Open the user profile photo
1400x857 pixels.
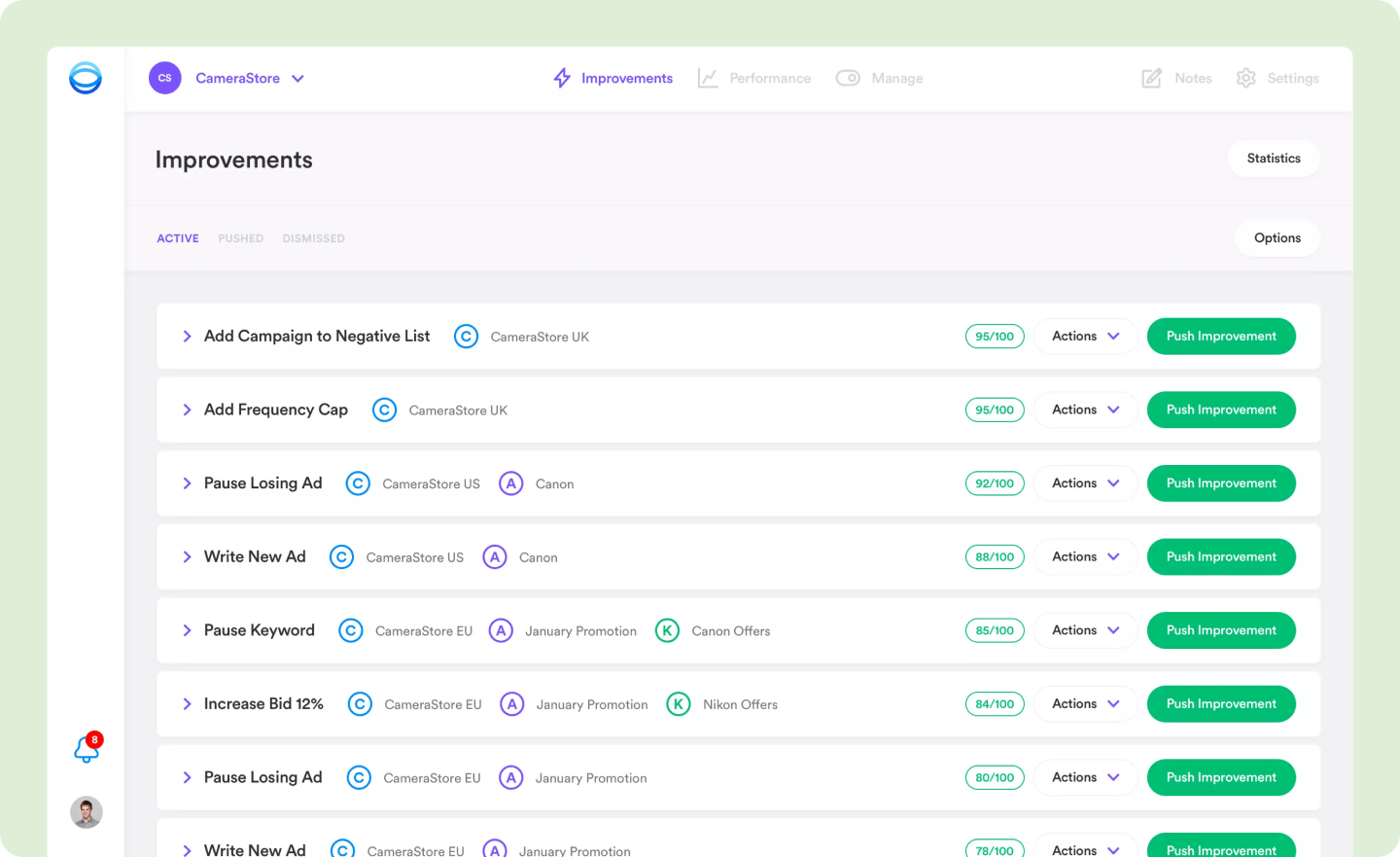87,812
